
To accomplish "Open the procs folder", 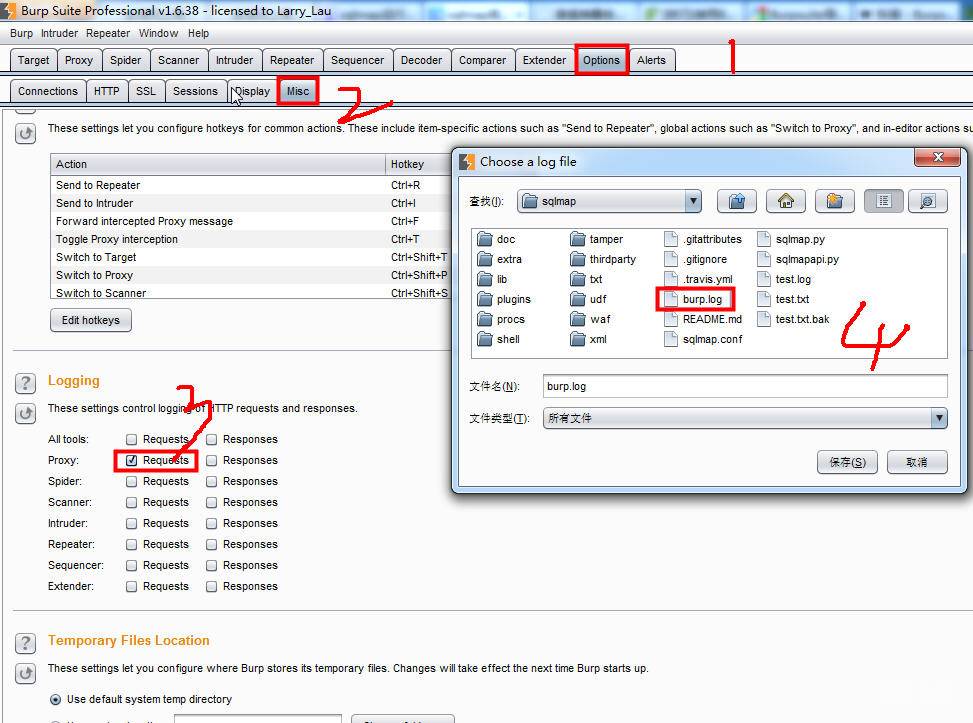I will click(501, 319).
